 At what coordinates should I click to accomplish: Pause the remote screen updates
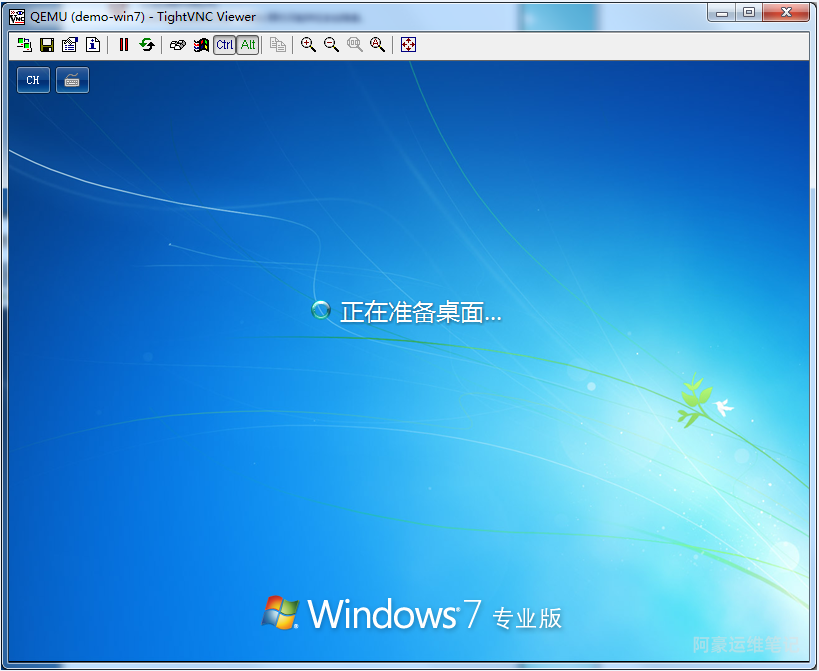[124, 45]
